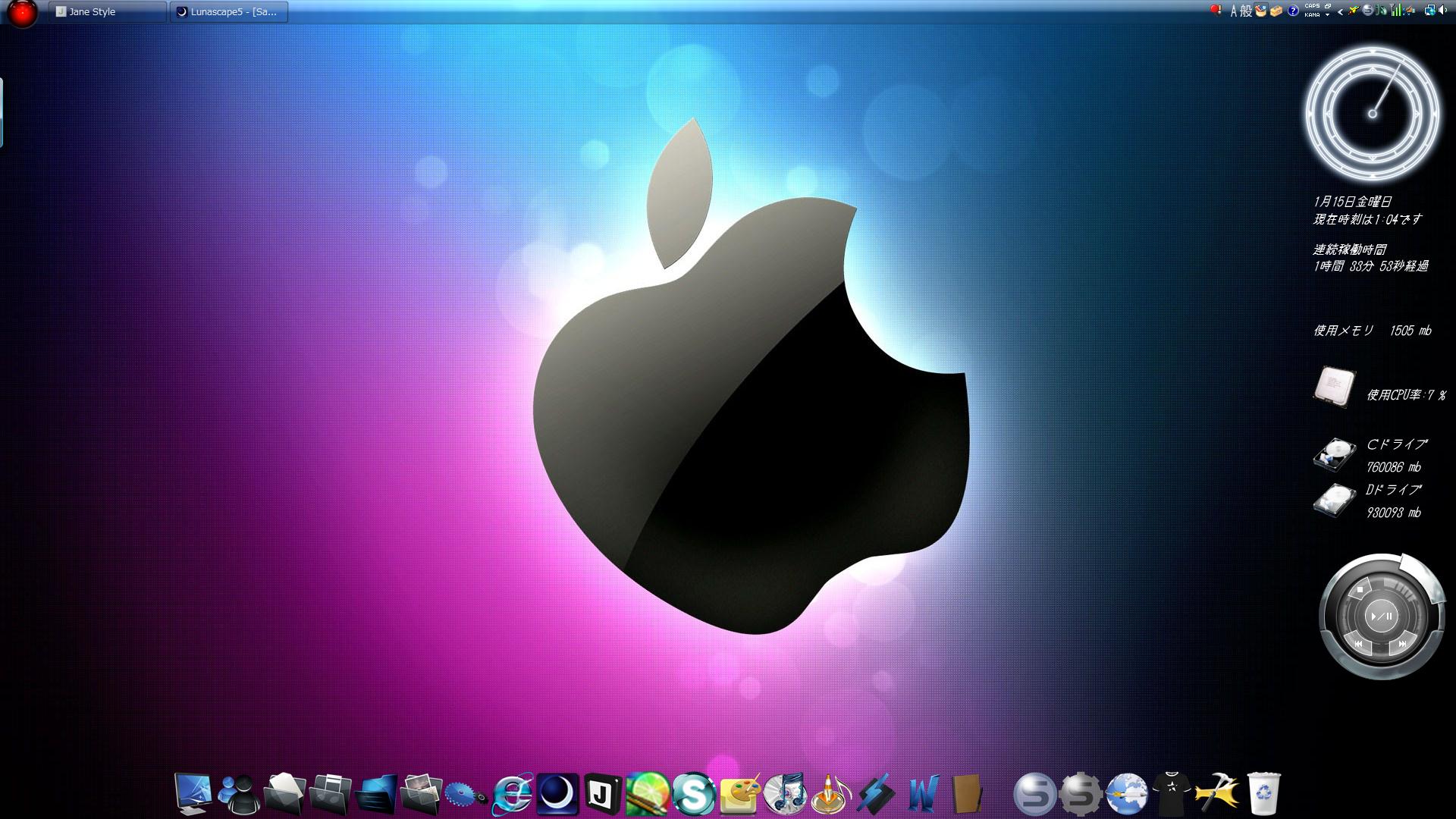Screen dimensions: 1456x819
Task: Open the blue W Word dock icon
Action: (x=923, y=794)
